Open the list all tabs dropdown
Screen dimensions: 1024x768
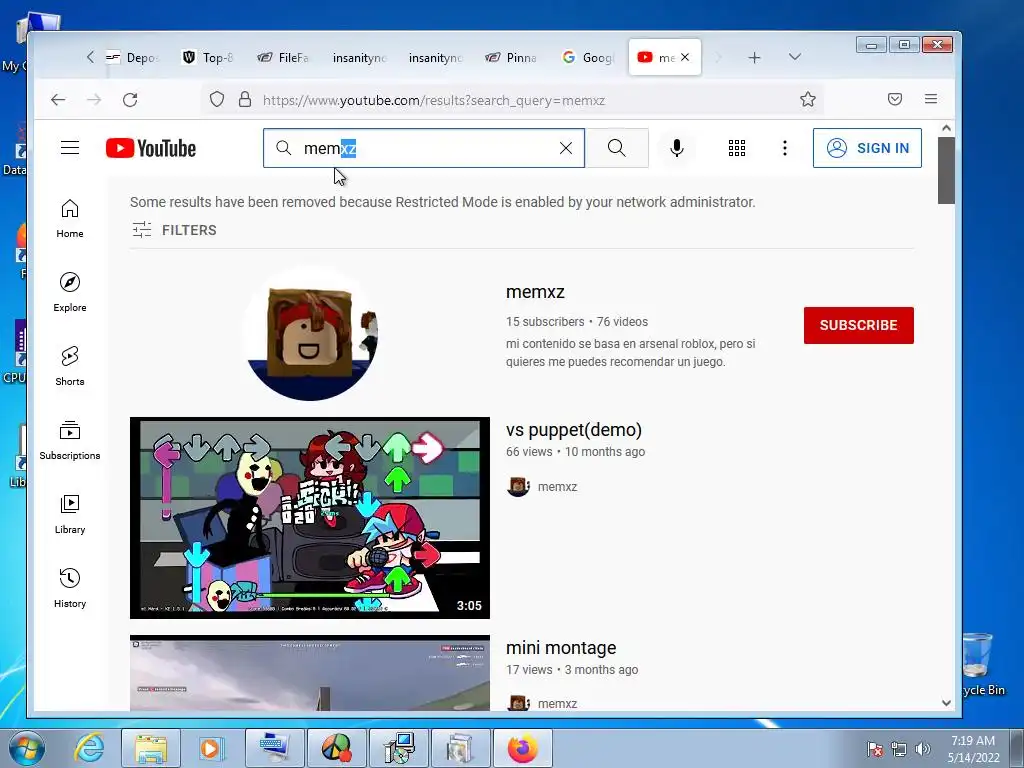click(x=795, y=57)
